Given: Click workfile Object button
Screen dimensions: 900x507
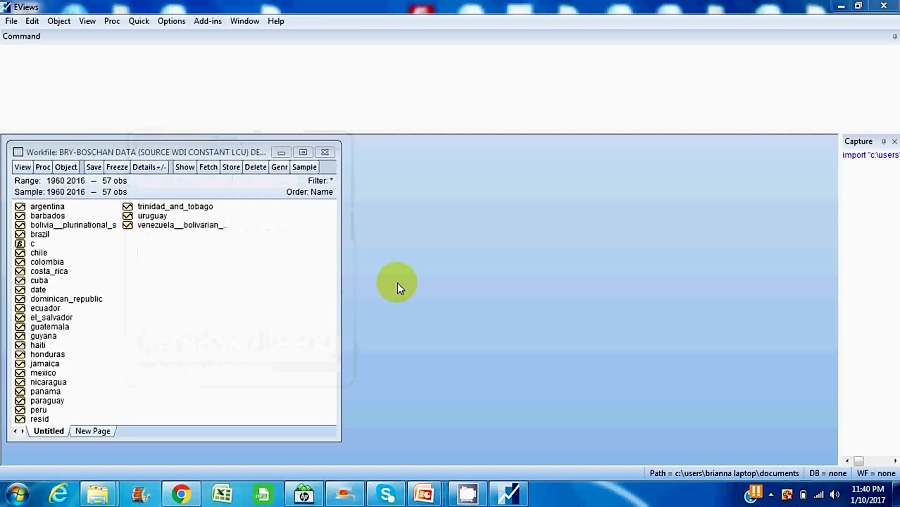Looking at the screenshot, I should pos(66,167).
